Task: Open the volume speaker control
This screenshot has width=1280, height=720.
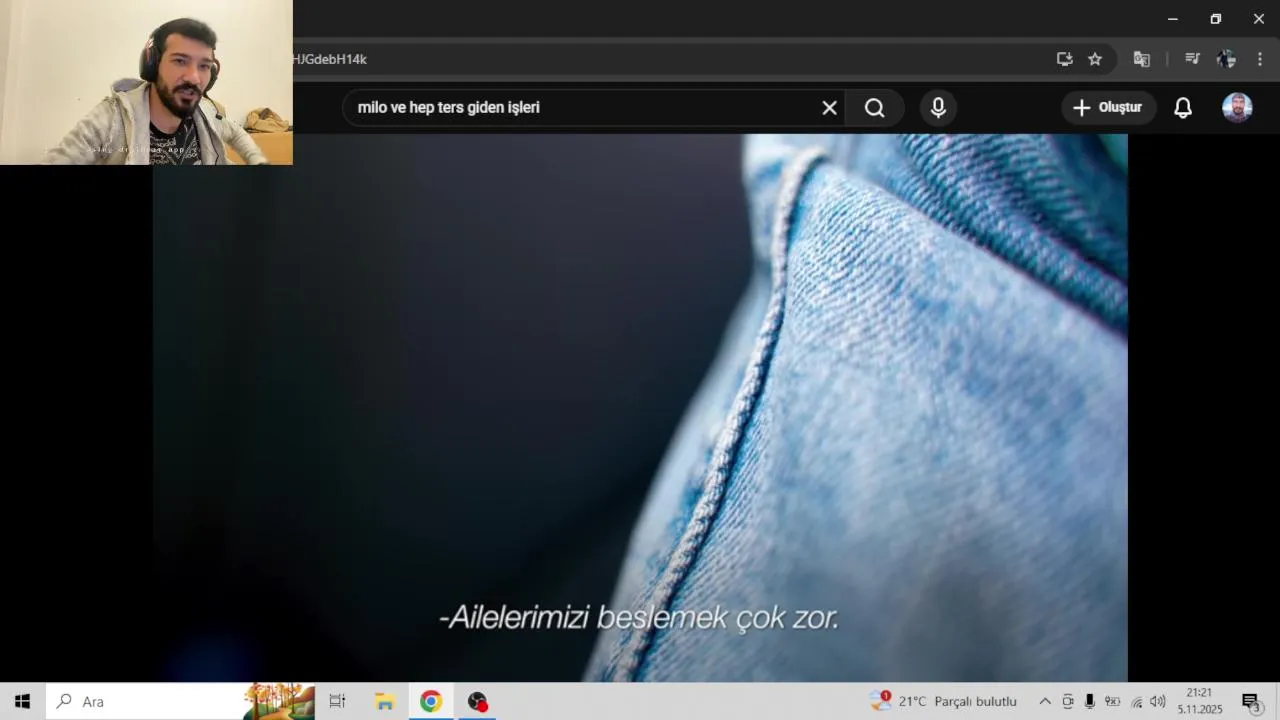Action: tap(1158, 701)
